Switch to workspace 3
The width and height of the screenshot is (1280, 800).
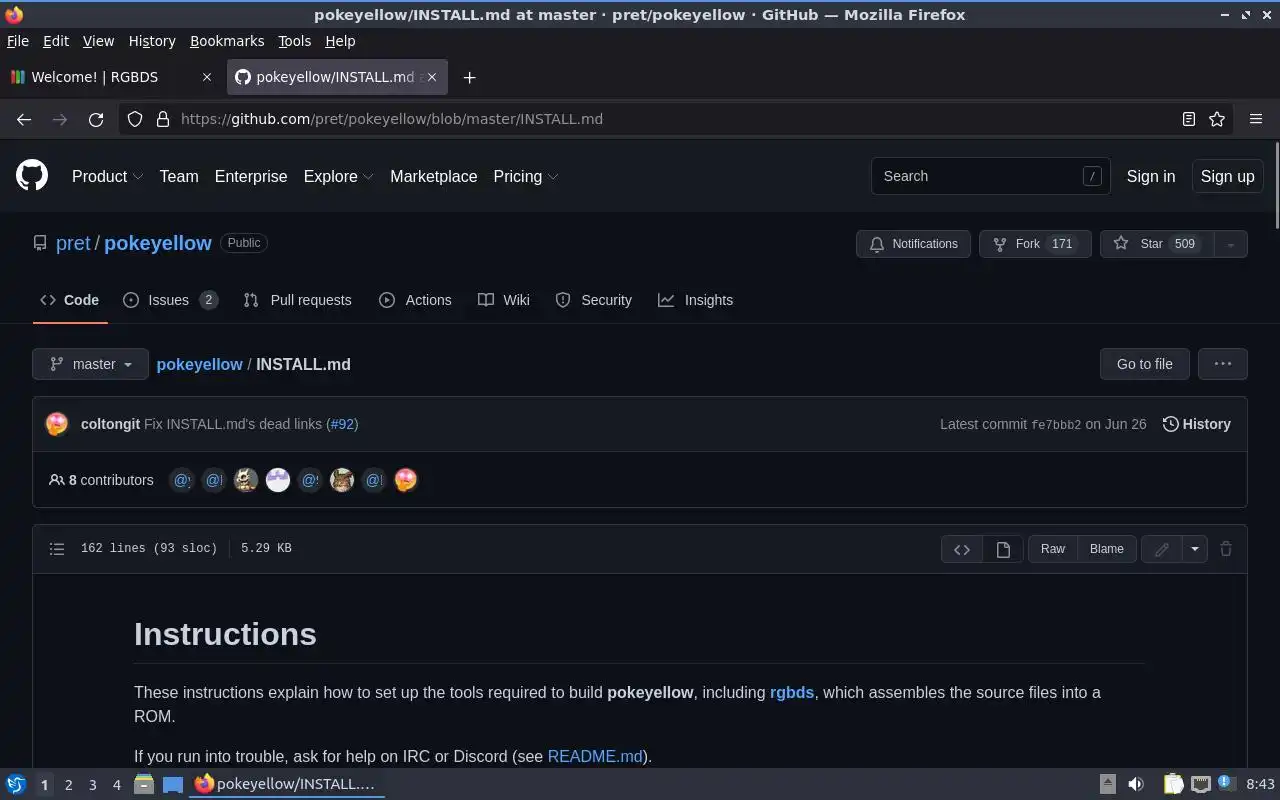92,785
